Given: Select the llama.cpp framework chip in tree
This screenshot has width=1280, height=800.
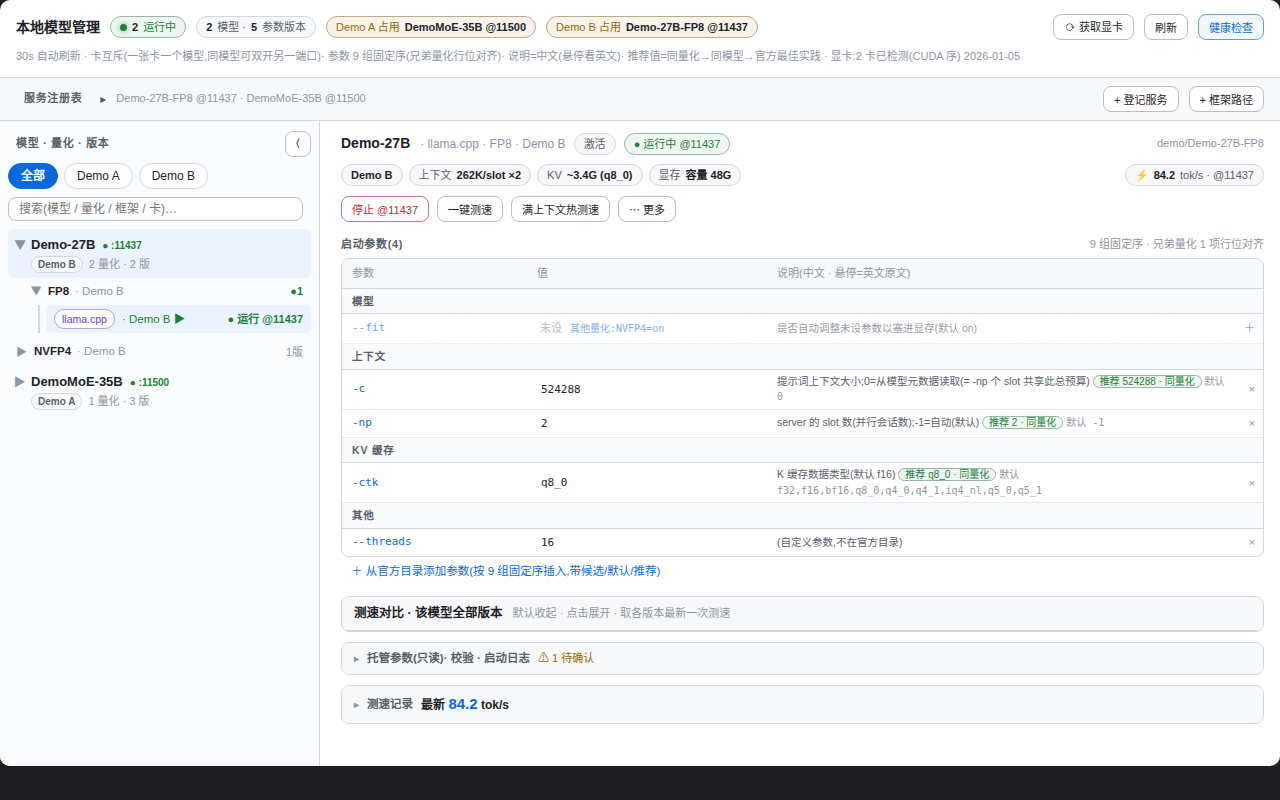Looking at the screenshot, I should (x=84, y=319).
